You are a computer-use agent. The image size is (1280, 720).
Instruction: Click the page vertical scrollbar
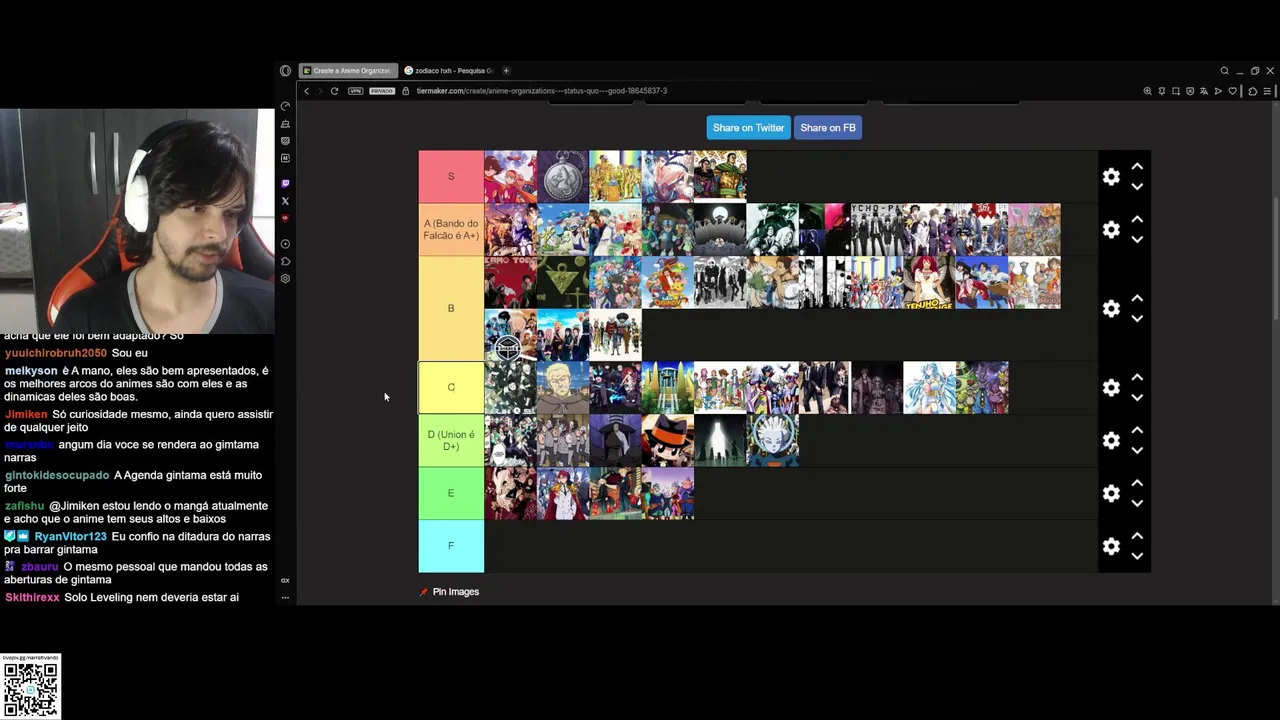click(x=1274, y=260)
